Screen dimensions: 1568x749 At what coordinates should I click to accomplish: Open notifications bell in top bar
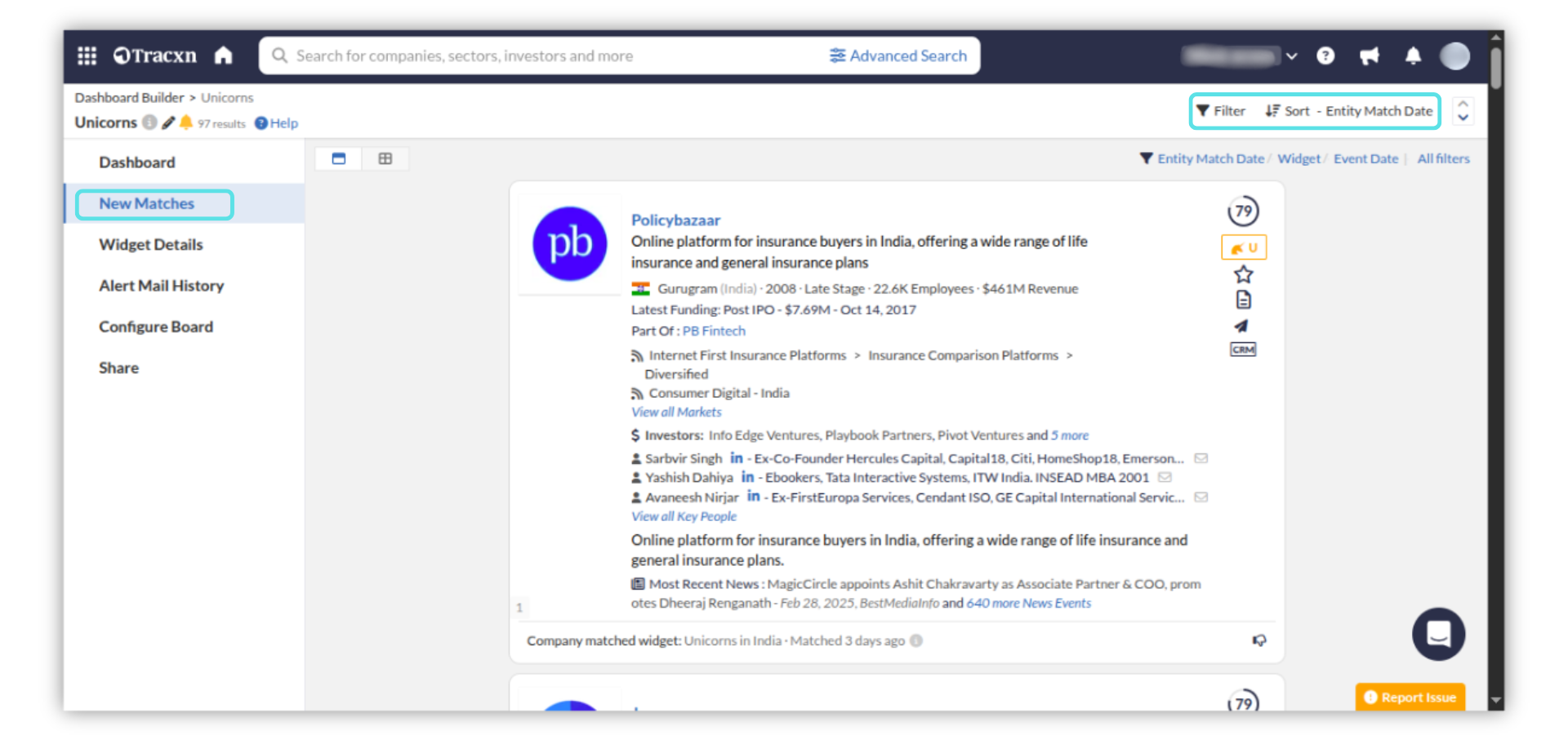click(1413, 56)
